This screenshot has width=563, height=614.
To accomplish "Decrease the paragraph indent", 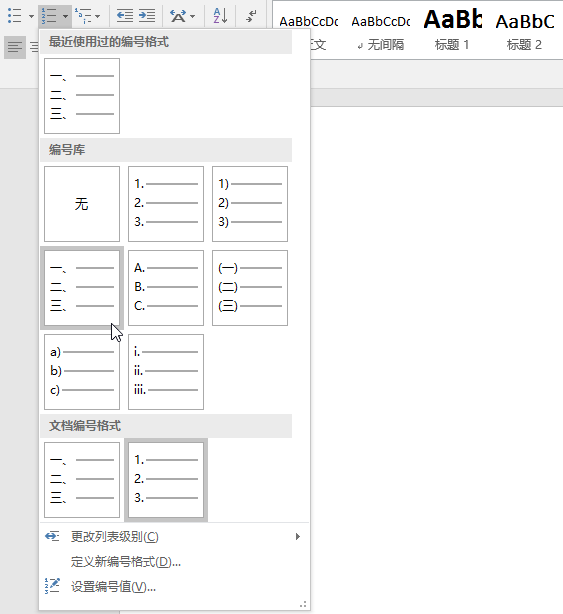I will (x=125, y=16).
